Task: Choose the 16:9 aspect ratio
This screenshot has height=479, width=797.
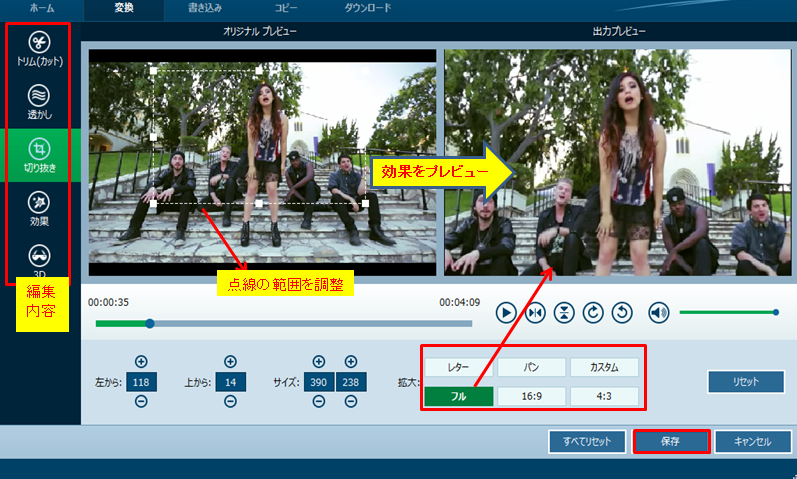Action: (531, 396)
